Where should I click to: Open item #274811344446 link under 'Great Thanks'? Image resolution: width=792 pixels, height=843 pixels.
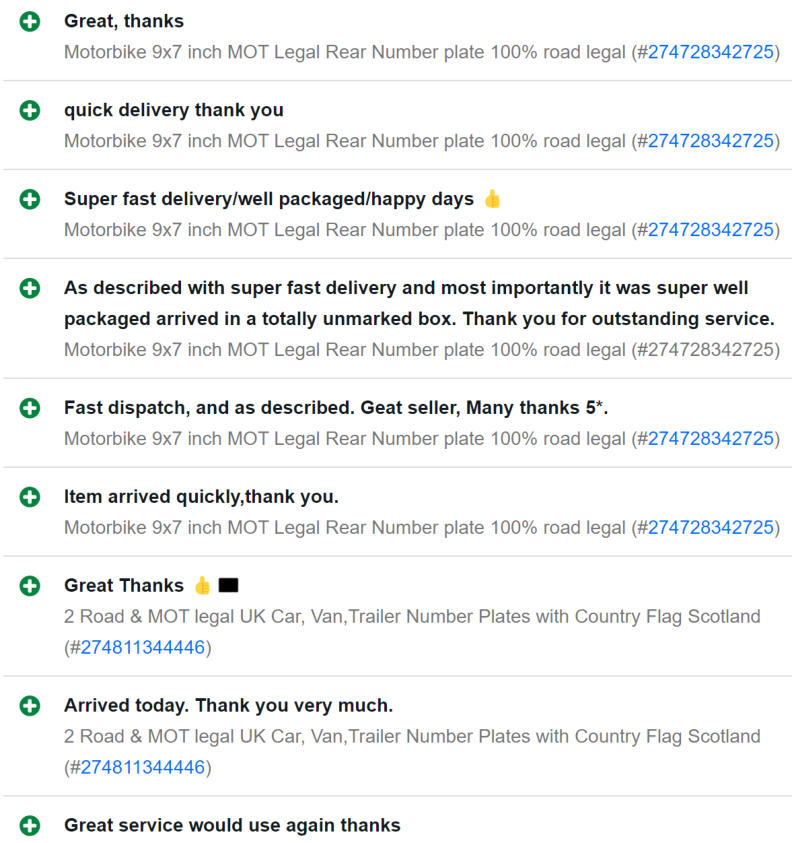[142, 647]
